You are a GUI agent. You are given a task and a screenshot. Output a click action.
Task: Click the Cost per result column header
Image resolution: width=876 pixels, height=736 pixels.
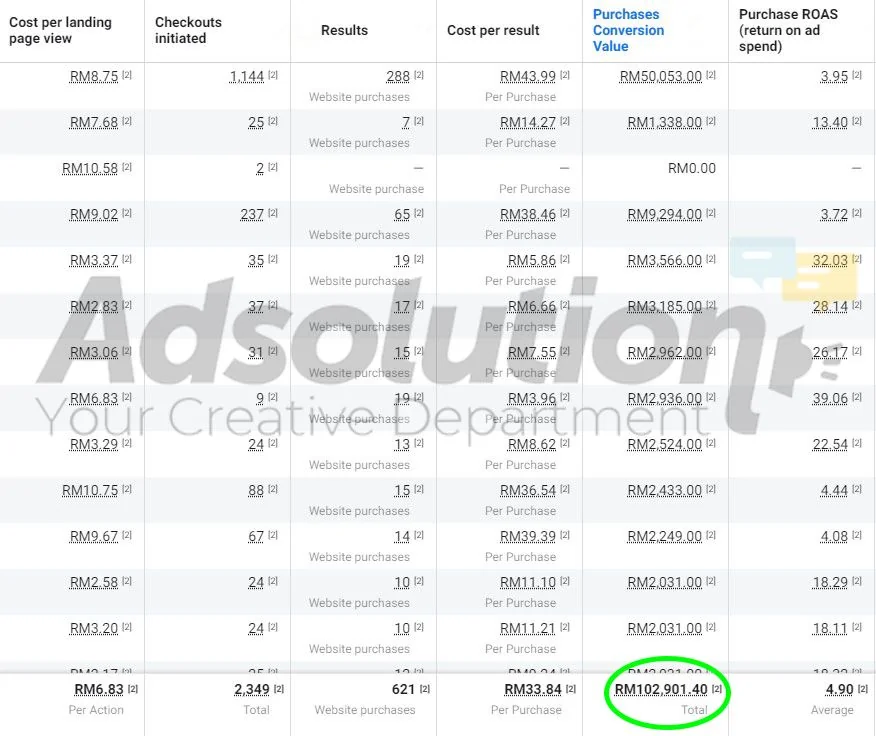click(x=493, y=30)
